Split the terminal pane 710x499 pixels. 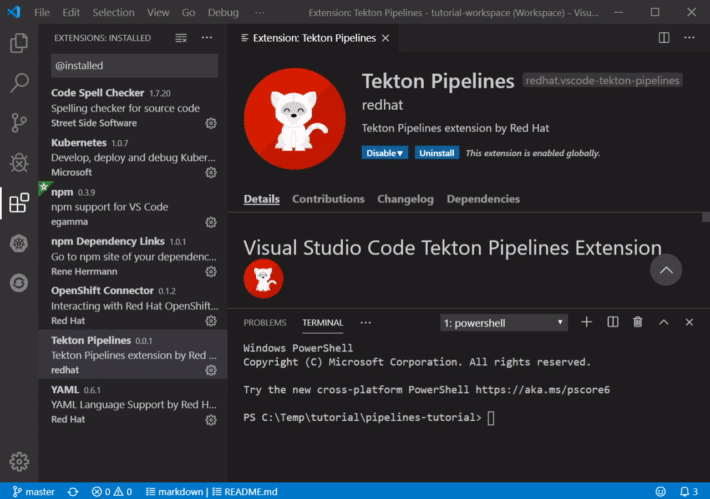(x=613, y=322)
